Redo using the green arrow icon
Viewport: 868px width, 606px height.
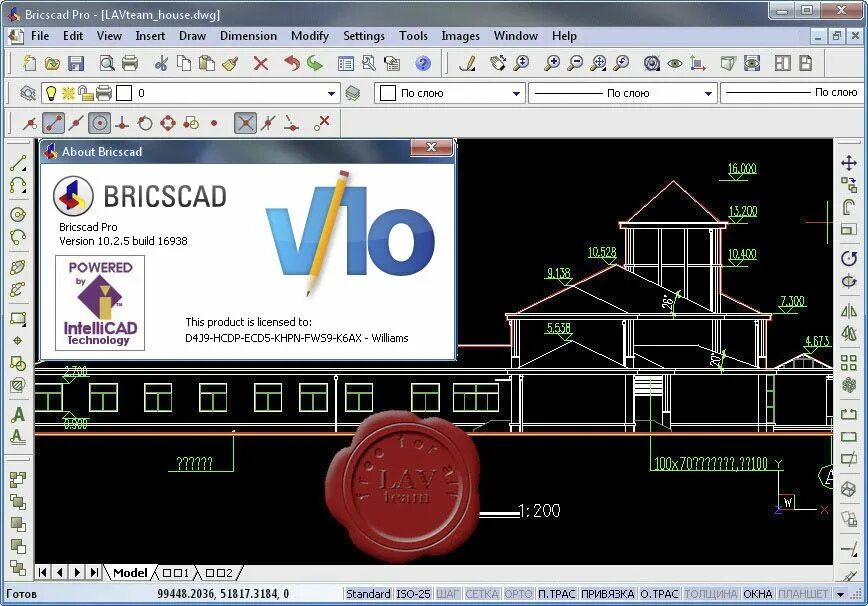(x=314, y=63)
